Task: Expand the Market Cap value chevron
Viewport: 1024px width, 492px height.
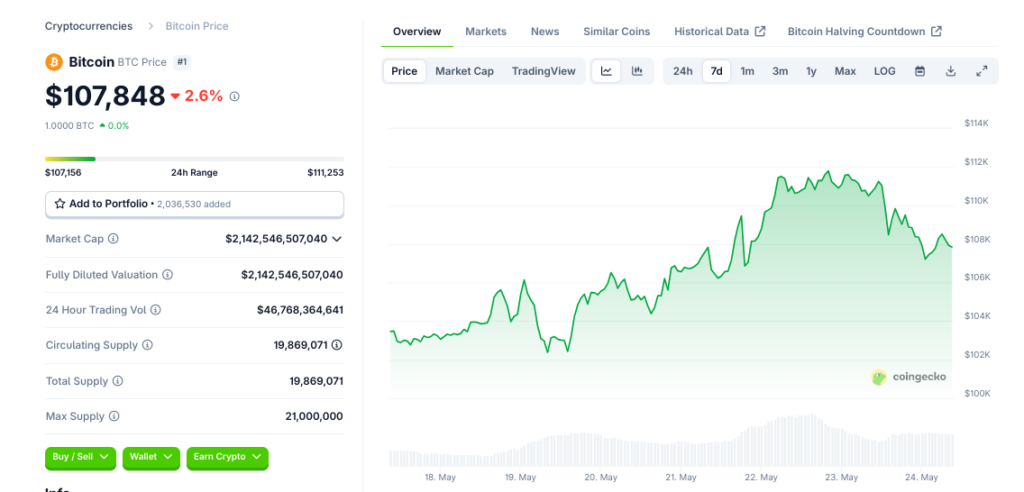Action: pos(336,239)
